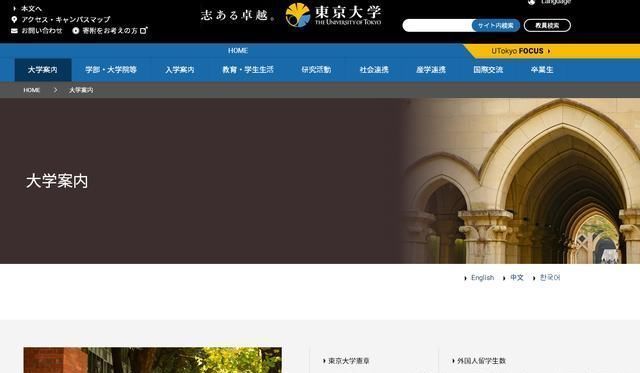Viewport: 640px width, 373px height.
Task: Click the envelope icon beside お問い合わせ
Action: [x=14, y=31]
